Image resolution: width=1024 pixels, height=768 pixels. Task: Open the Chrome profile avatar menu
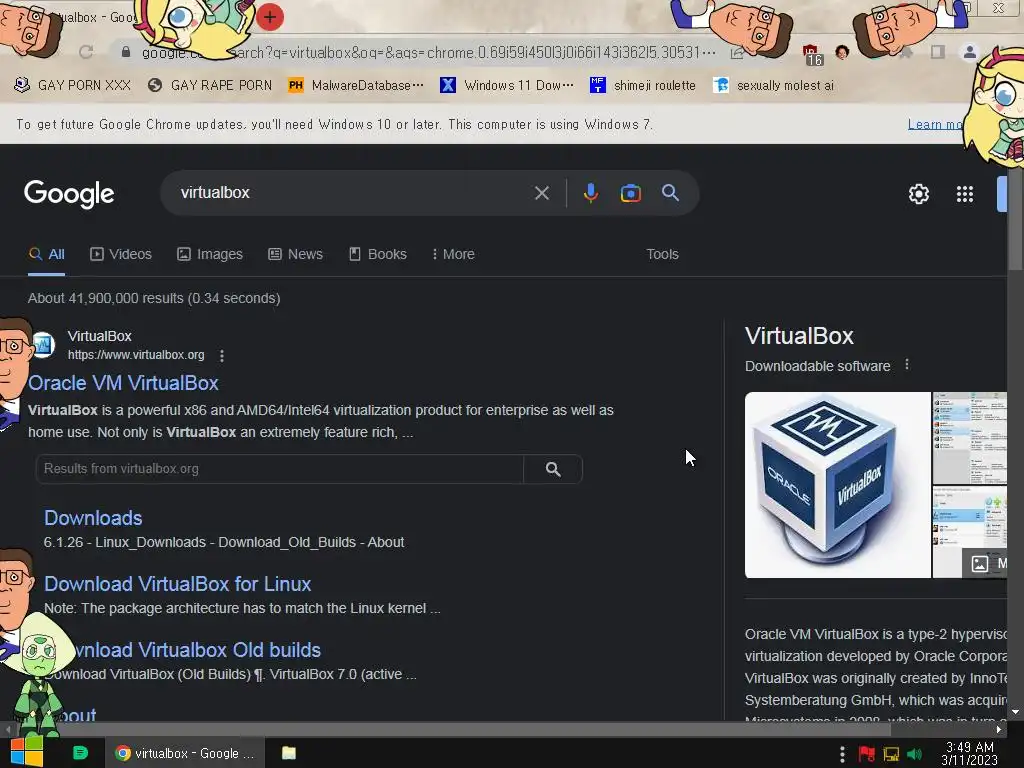[x=970, y=52]
